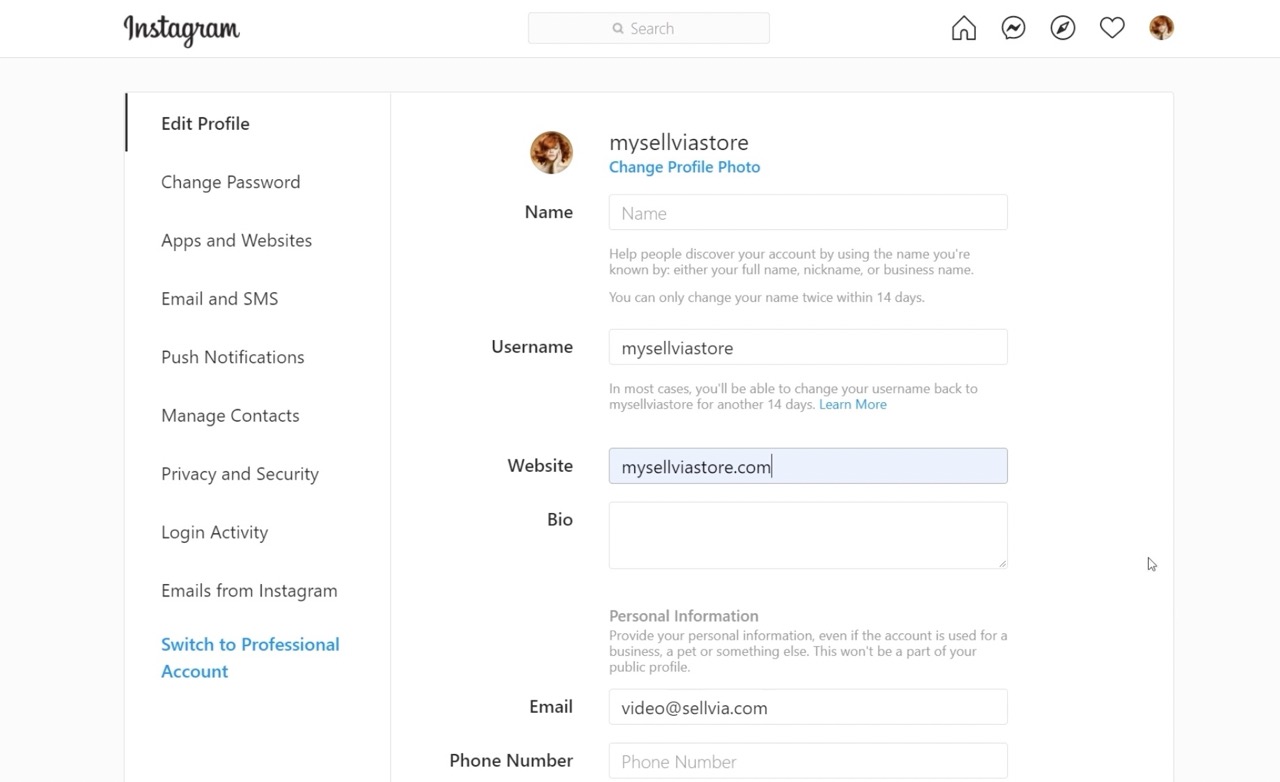This screenshot has width=1280, height=782.
Task: Click the mysellviastore profile photo thumbnail
Action: [x=551, y=153]
